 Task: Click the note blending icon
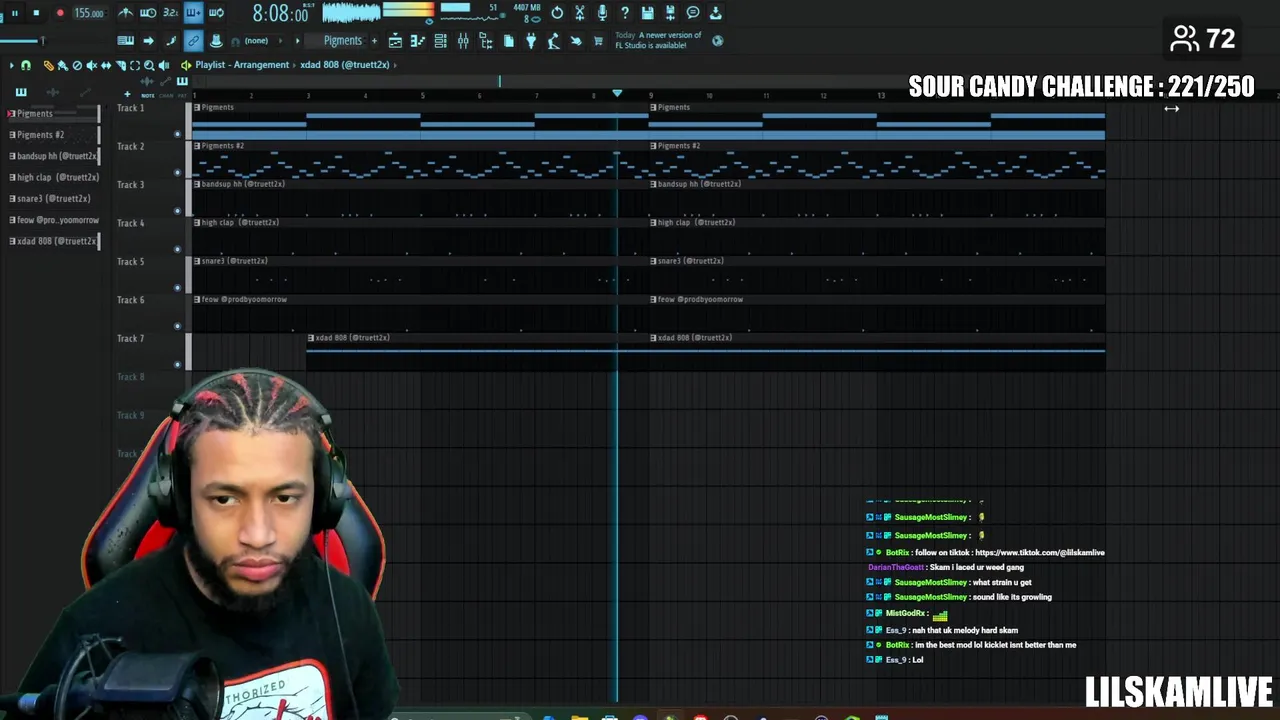pos(171,41)
